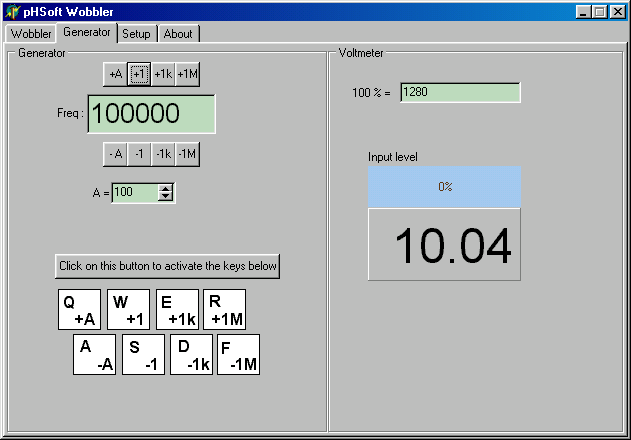Click the +1k frequency increment button
The image size is (631, 440).
[x=163, y=74]
